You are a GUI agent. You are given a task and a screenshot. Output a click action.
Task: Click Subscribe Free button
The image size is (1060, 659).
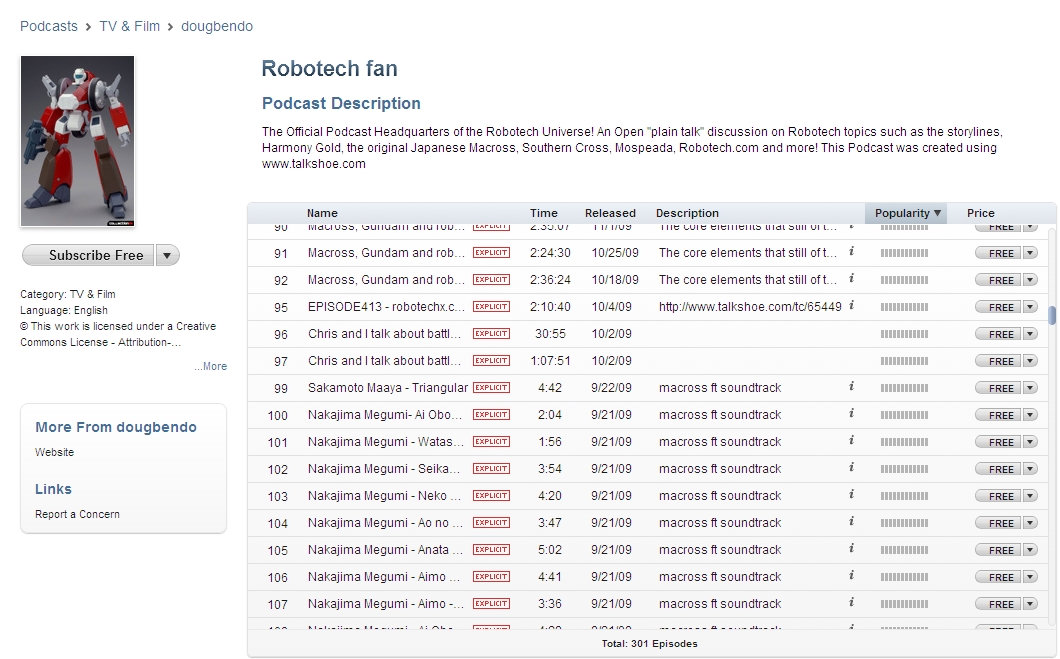(x=89, y=255)
